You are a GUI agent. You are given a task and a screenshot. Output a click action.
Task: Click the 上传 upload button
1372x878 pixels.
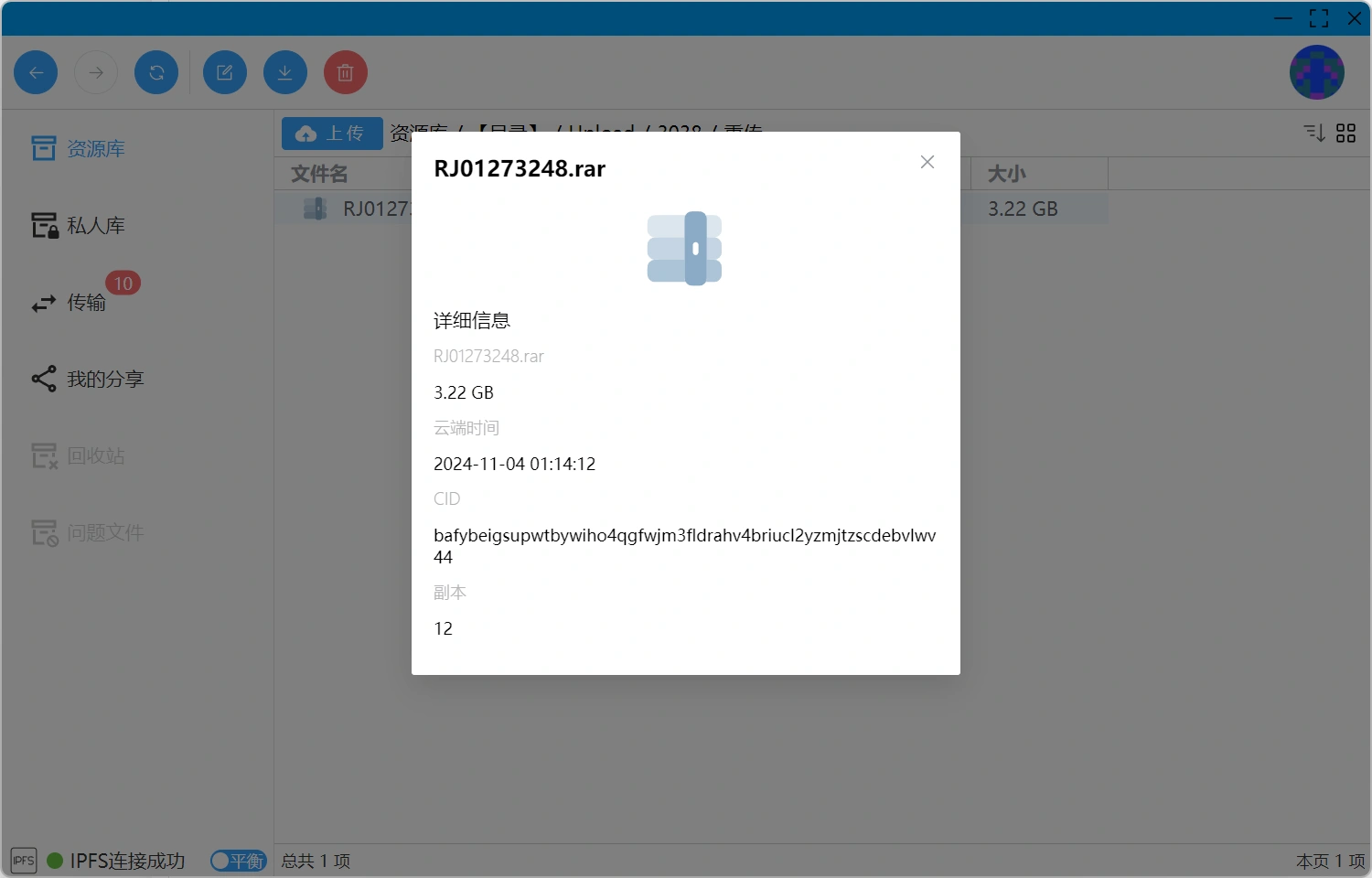click(332, 134)
